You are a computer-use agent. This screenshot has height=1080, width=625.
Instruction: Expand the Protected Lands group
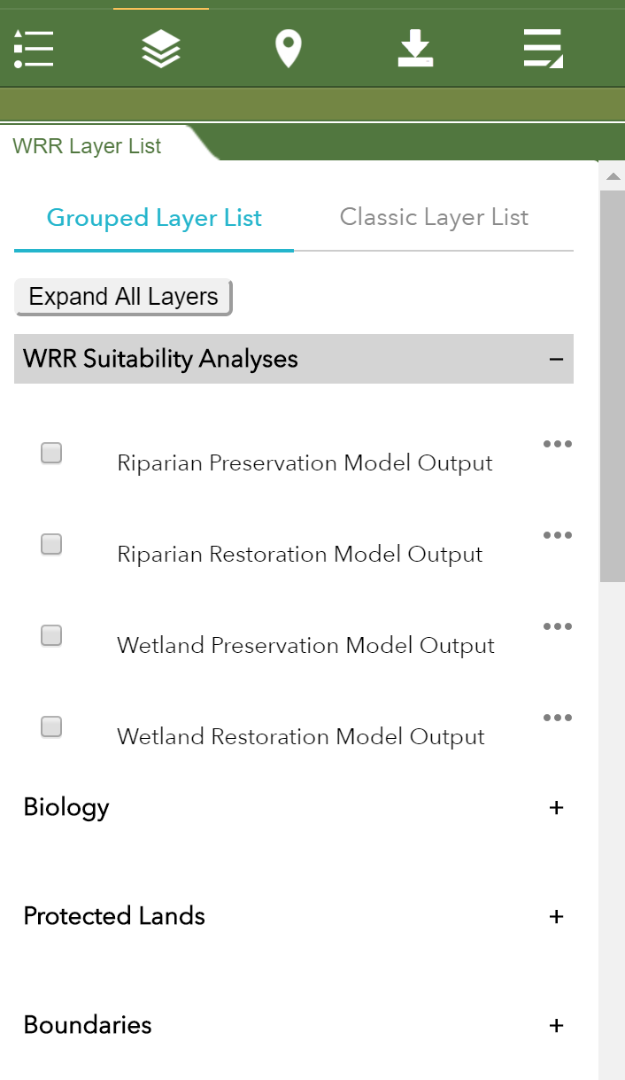(556, 916)
